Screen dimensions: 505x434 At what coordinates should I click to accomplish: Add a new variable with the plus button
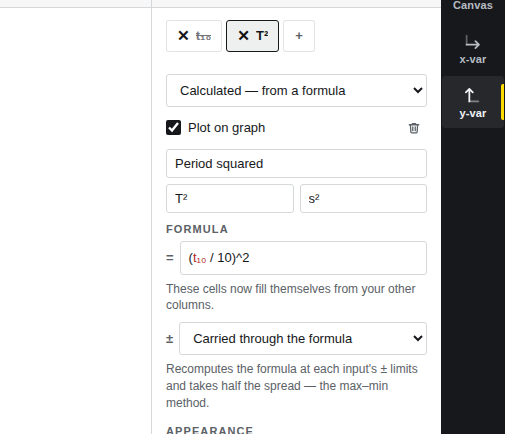point(299,36)
